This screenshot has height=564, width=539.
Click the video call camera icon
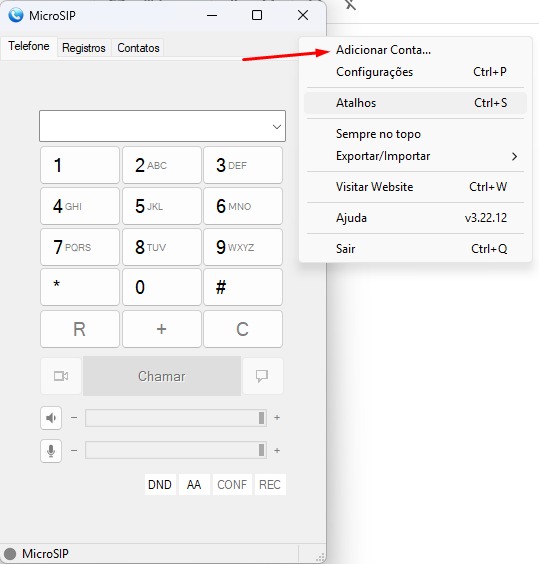61,376
